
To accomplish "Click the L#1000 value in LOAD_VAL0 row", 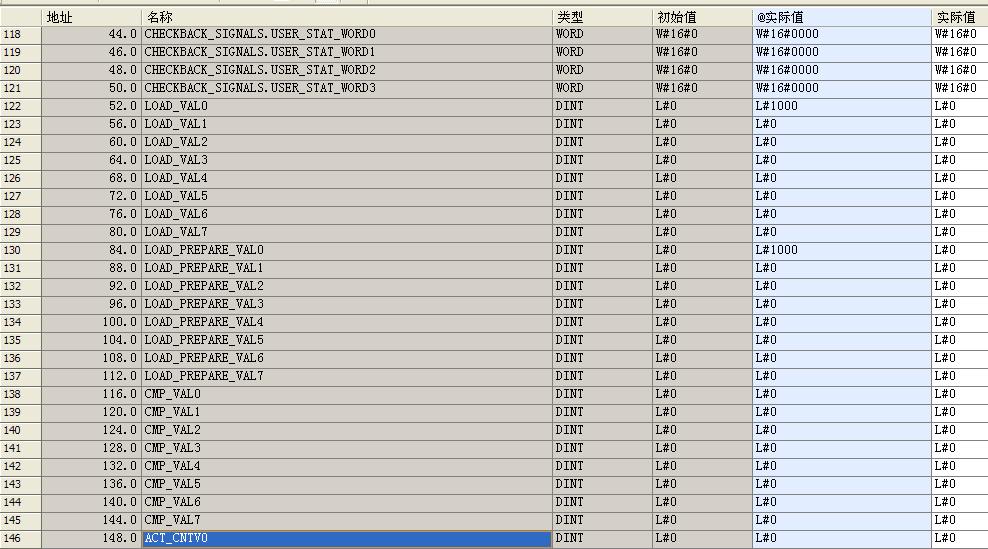I will 777,106.
